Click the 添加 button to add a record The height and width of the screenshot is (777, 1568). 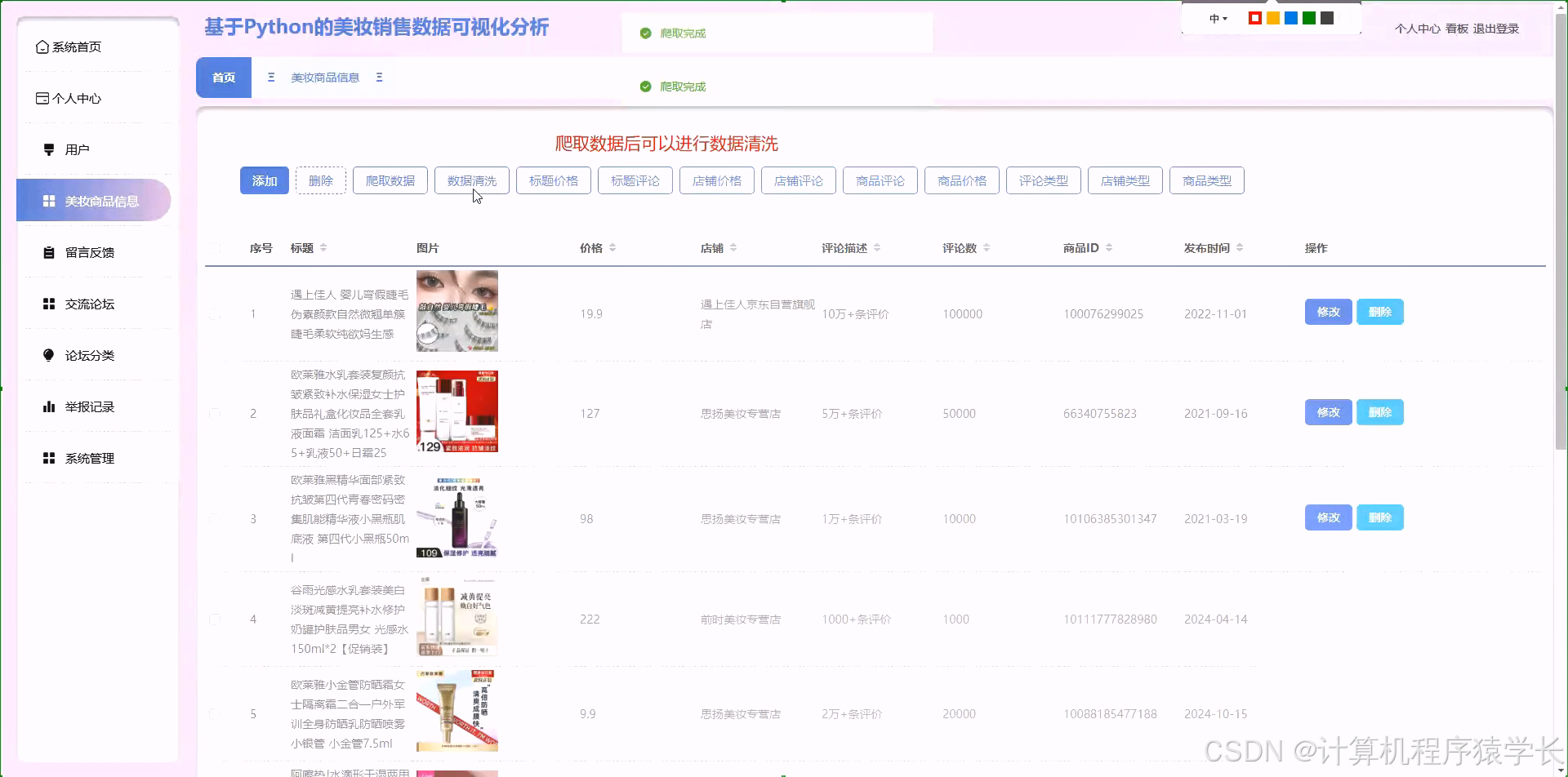pyautogui.click(x=264, y=180)
